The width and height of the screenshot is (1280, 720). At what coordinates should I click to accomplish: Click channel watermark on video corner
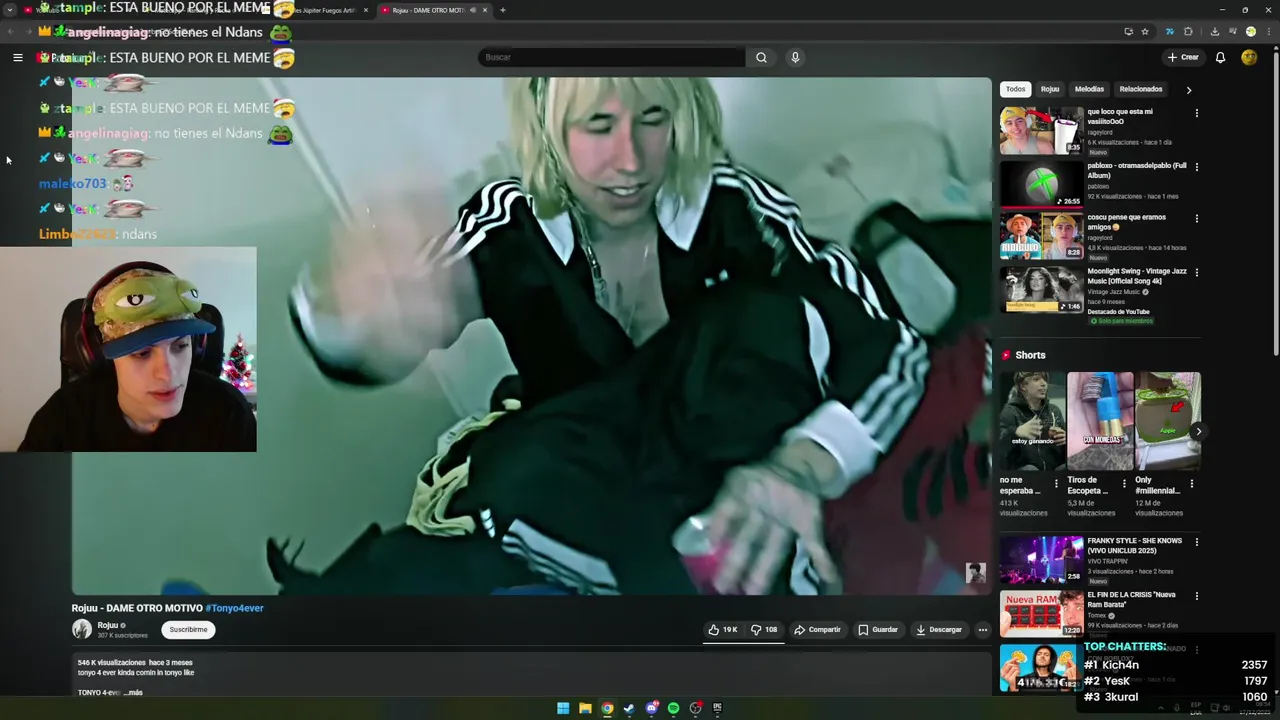[975, 573]
